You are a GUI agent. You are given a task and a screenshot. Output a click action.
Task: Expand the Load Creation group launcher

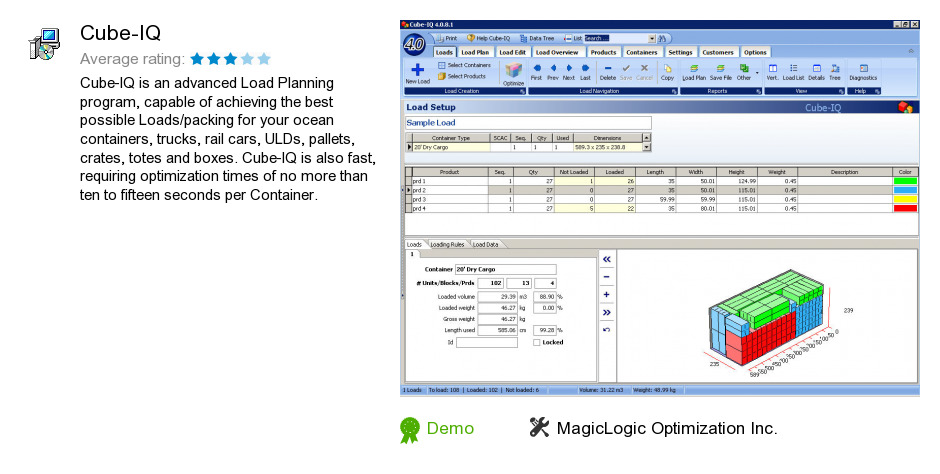(522, 91)
